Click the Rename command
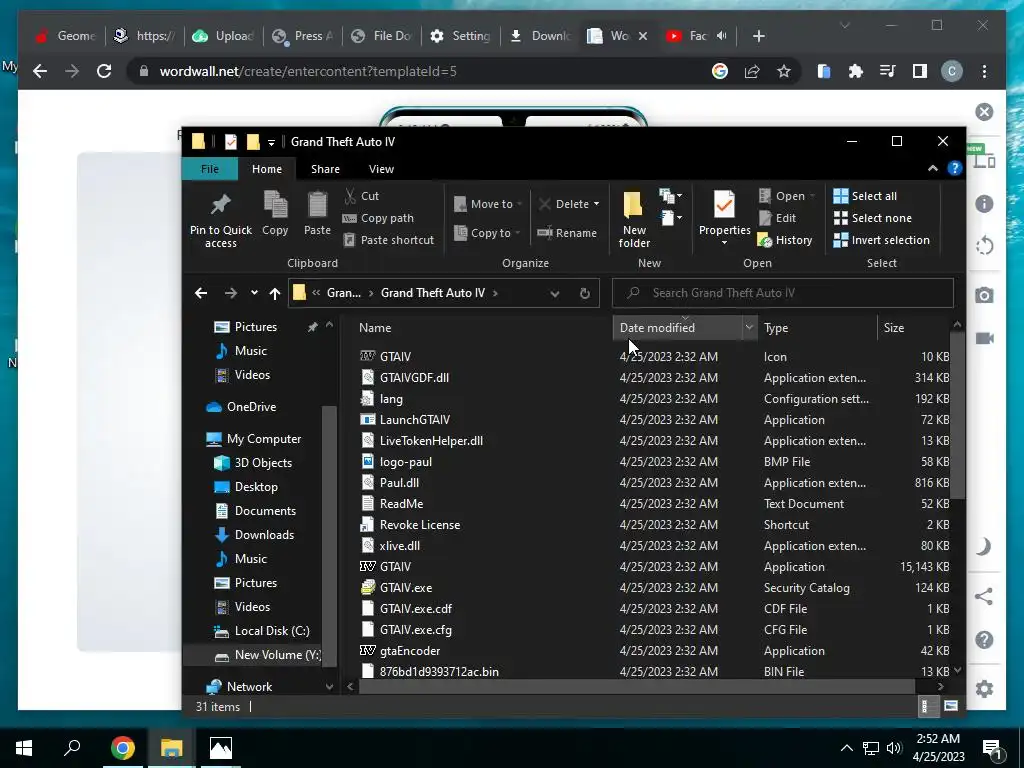1024x768 pixels. pyautogui.click(x=567, y=232)
